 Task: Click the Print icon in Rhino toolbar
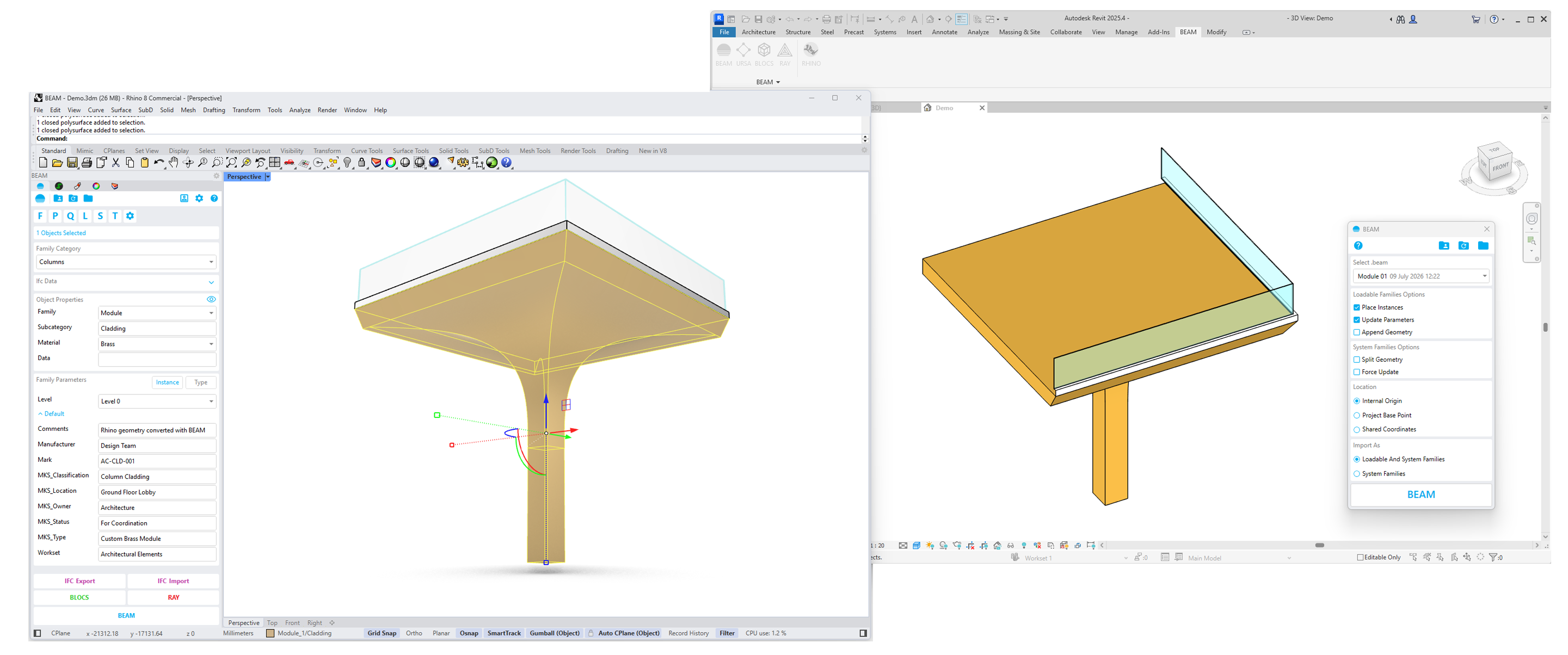tap(87, 162)
